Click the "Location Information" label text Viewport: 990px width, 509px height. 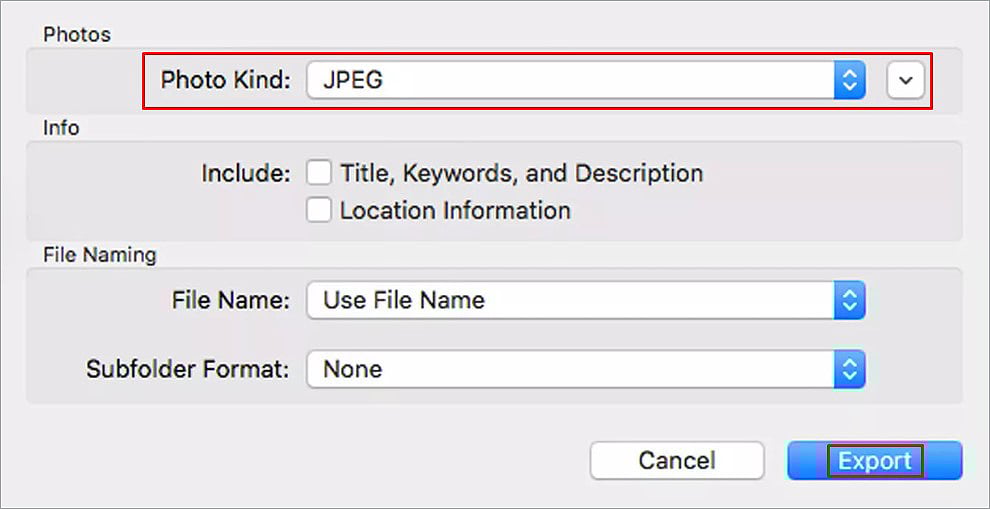pyautogui.click(x=455, y=211)
